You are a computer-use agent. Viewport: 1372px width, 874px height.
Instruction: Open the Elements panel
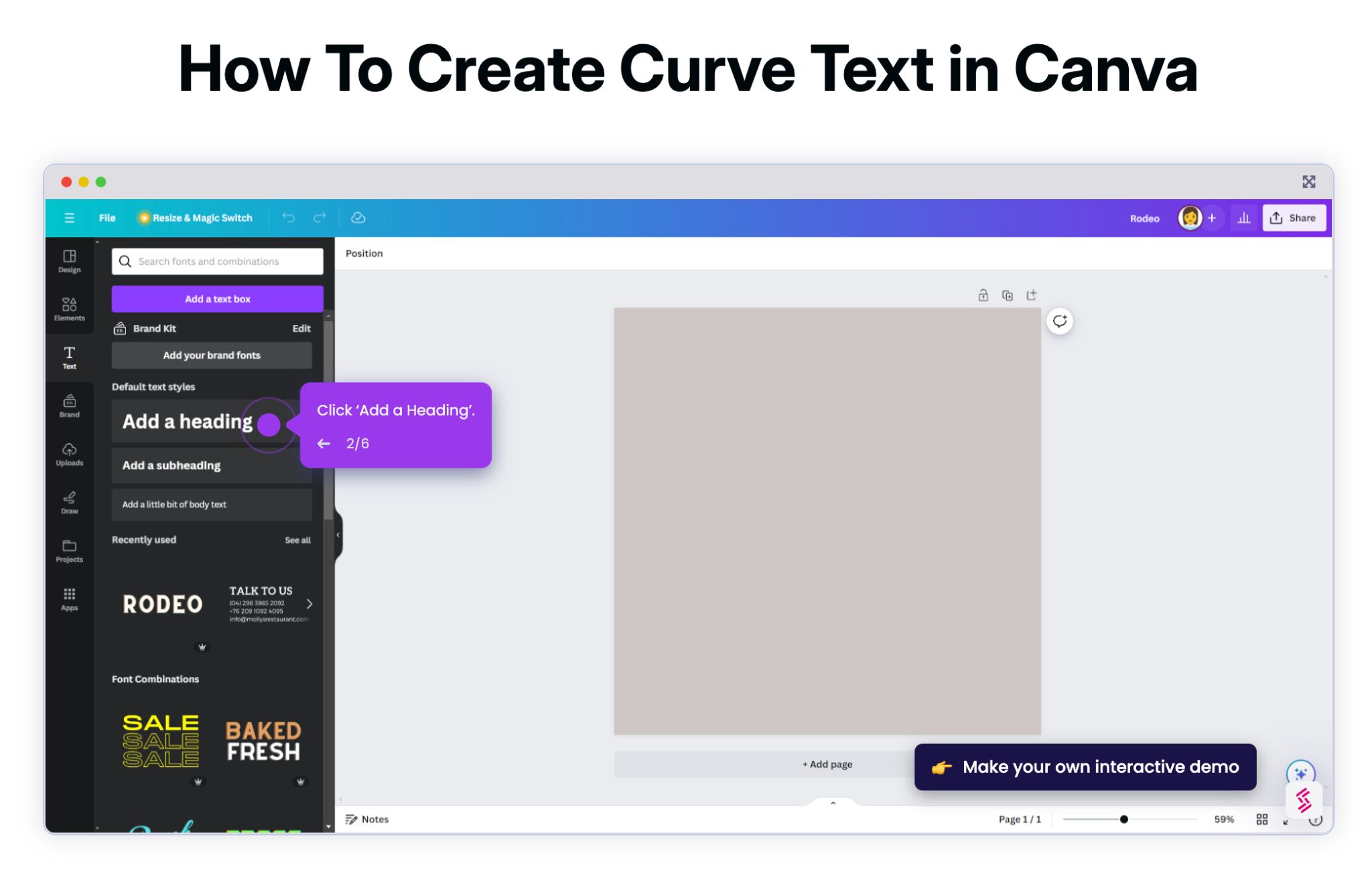coord(69,308)
